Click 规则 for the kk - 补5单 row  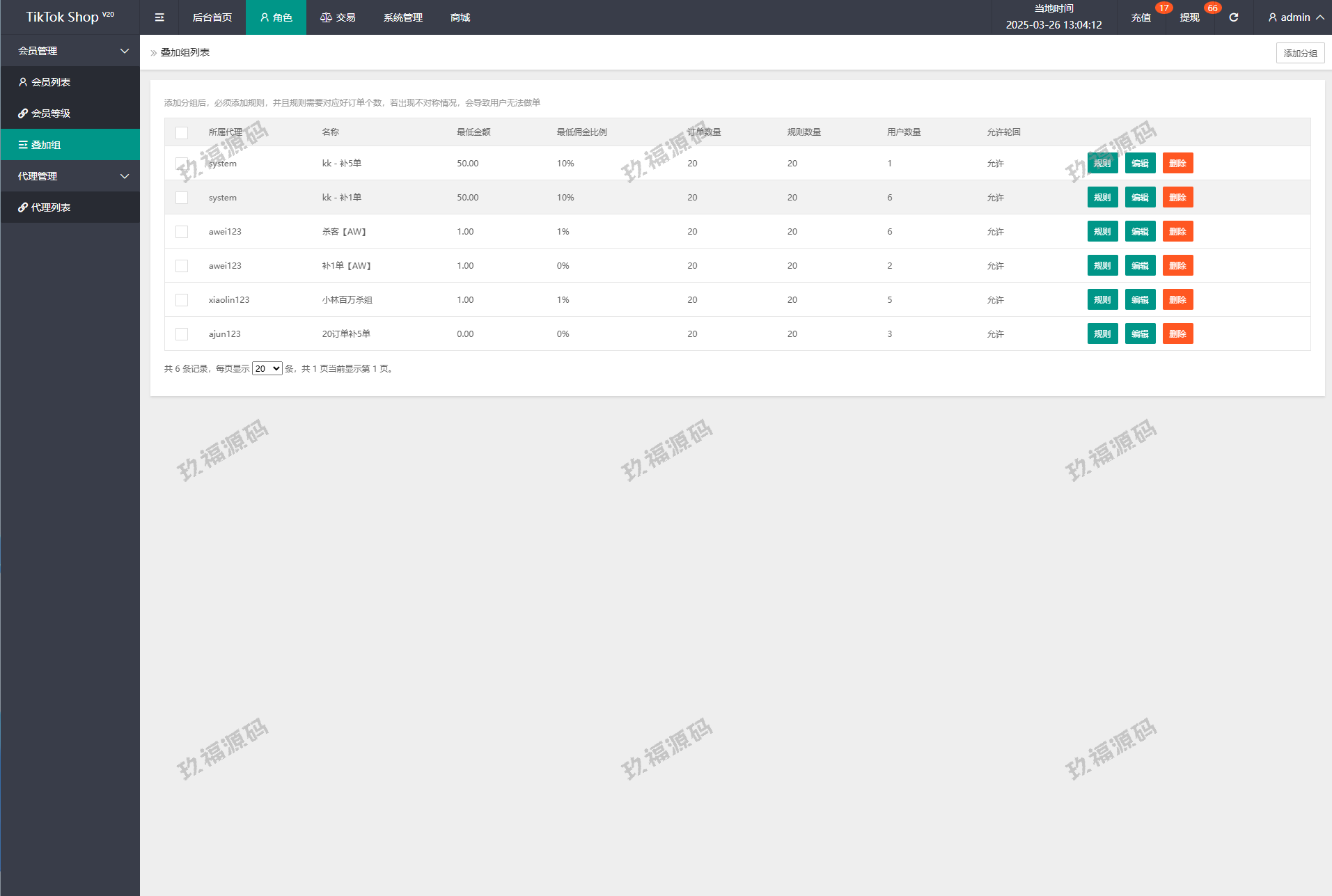1102,164
